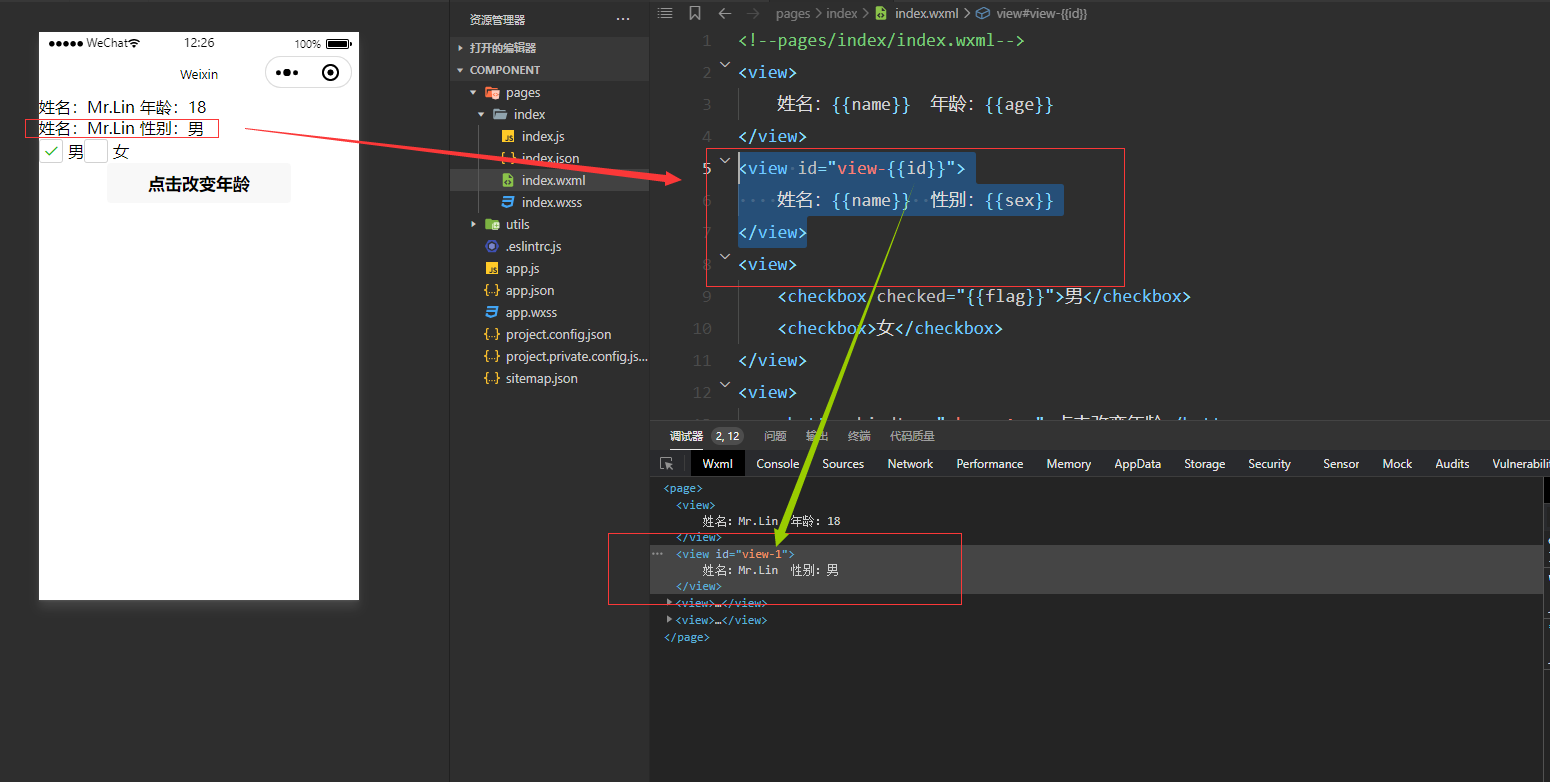This screenshot has width=1550, height=782.
Task: Open the AppData debugger tab
Action: [x=1138, y=464]
